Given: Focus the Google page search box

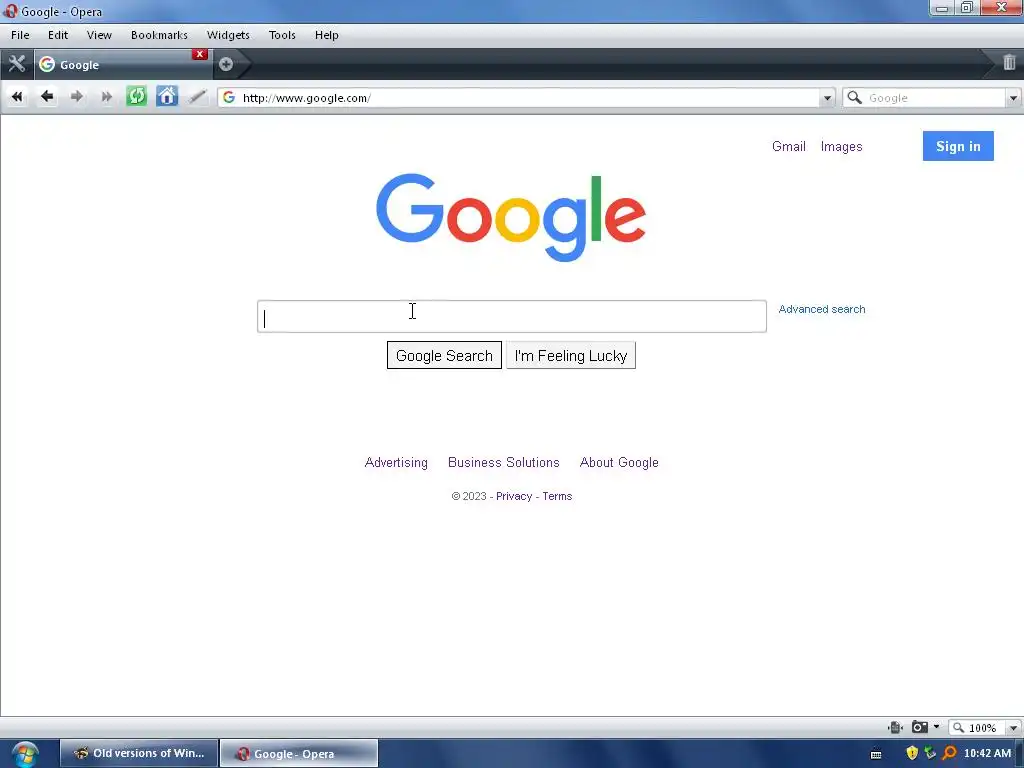Looking at the screenshot, I should point(512,316).
